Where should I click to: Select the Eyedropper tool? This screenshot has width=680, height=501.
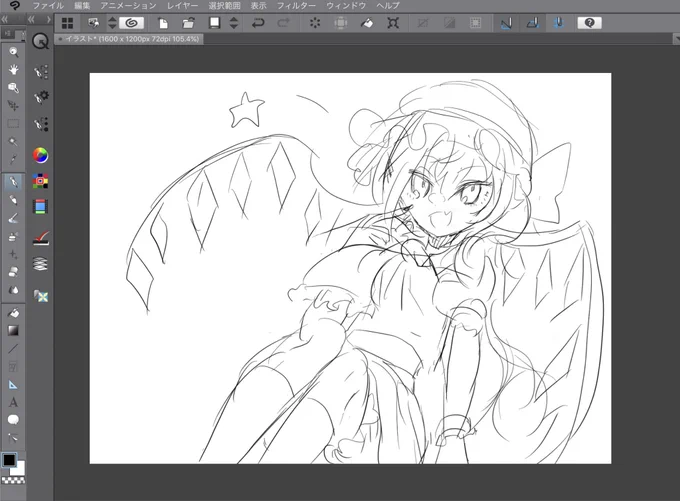coord(13,159)
